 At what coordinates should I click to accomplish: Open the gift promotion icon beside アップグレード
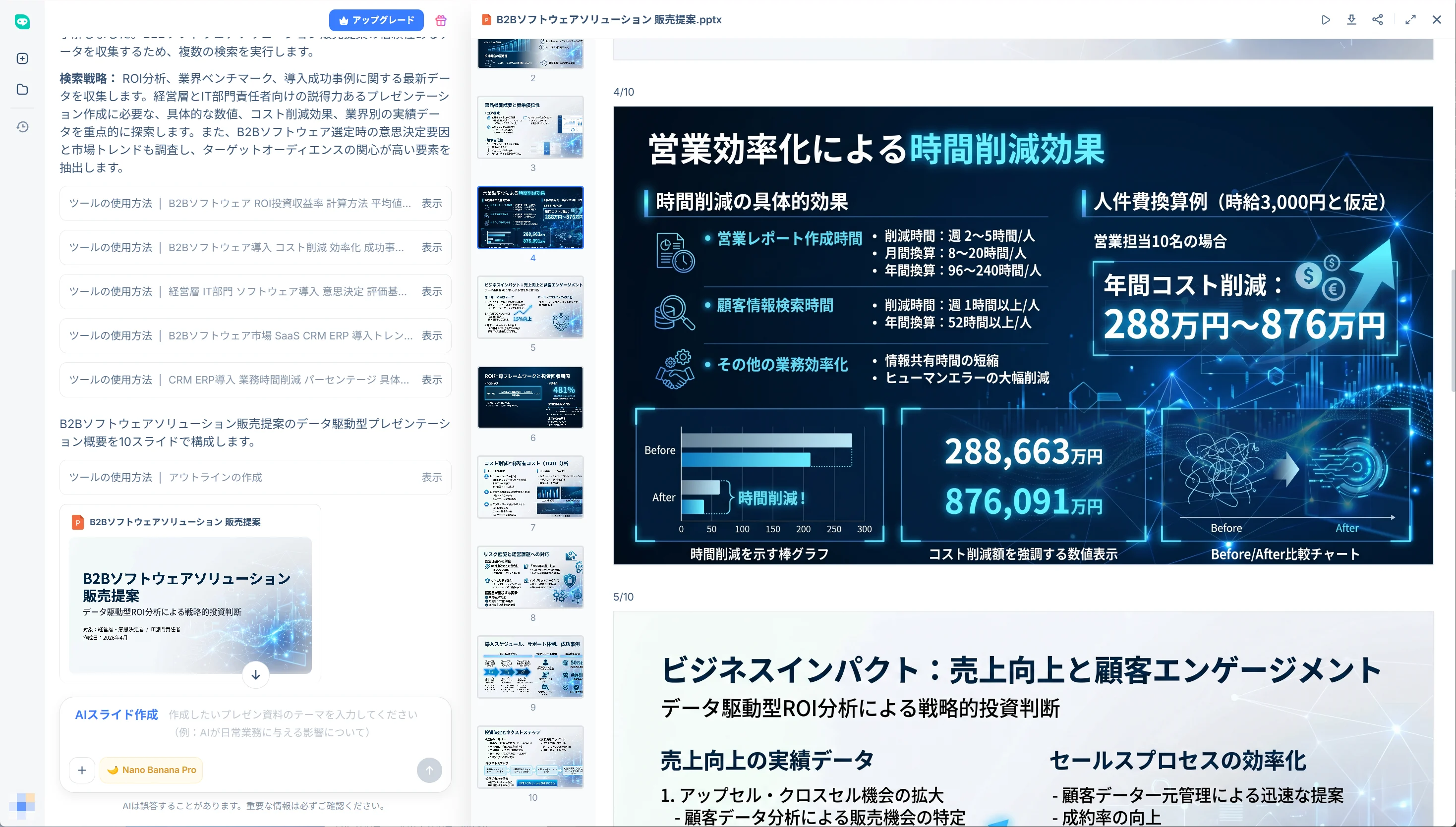click(441, 20)
